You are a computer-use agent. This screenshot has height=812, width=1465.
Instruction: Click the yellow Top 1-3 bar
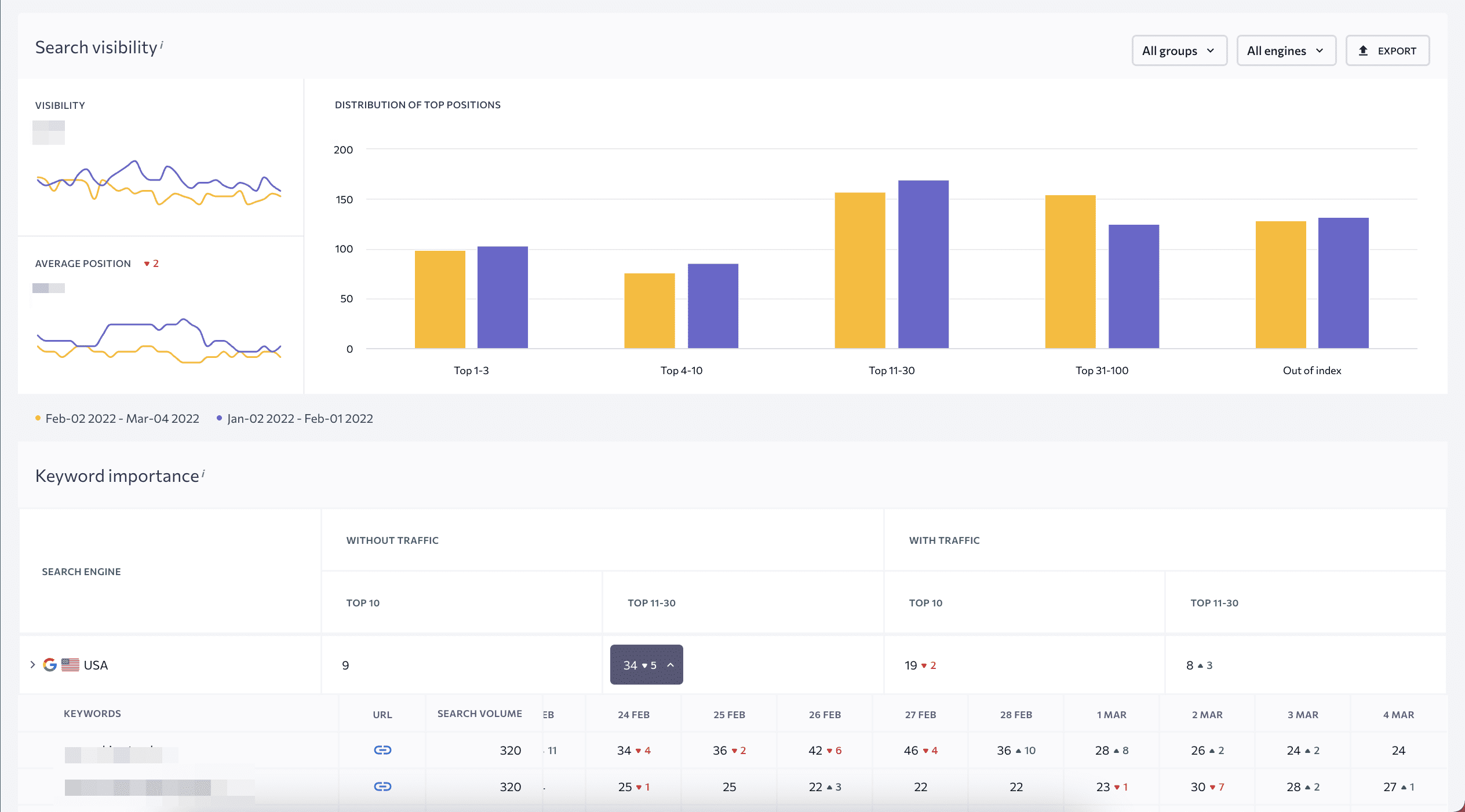tap(440, 299)
